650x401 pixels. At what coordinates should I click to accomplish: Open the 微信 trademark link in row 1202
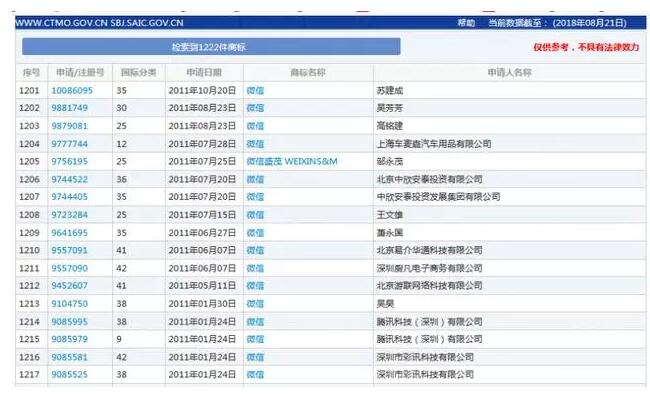coord(255,108)
